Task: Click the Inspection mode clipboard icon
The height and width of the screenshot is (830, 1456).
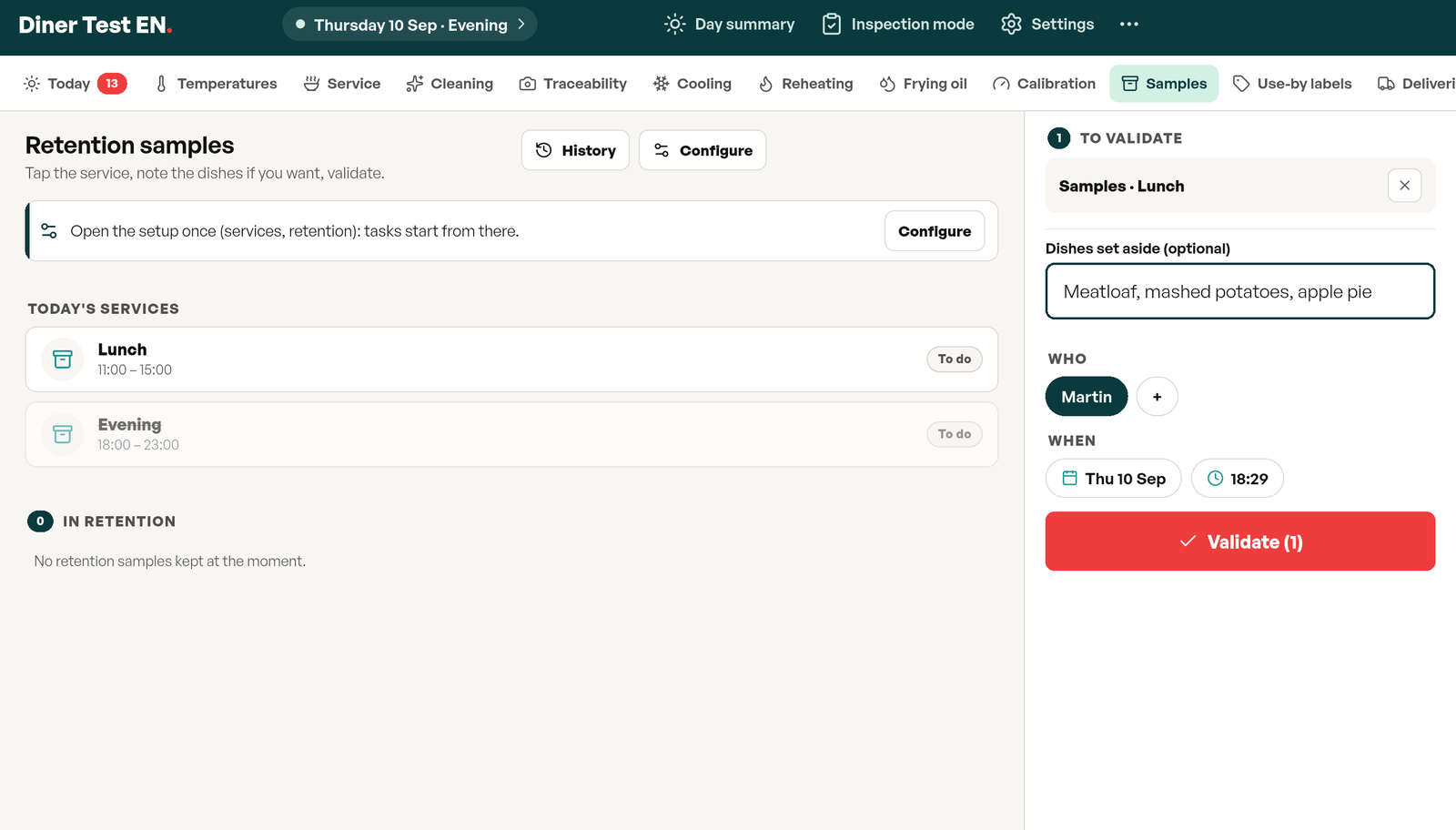Action: pos(832,25)
